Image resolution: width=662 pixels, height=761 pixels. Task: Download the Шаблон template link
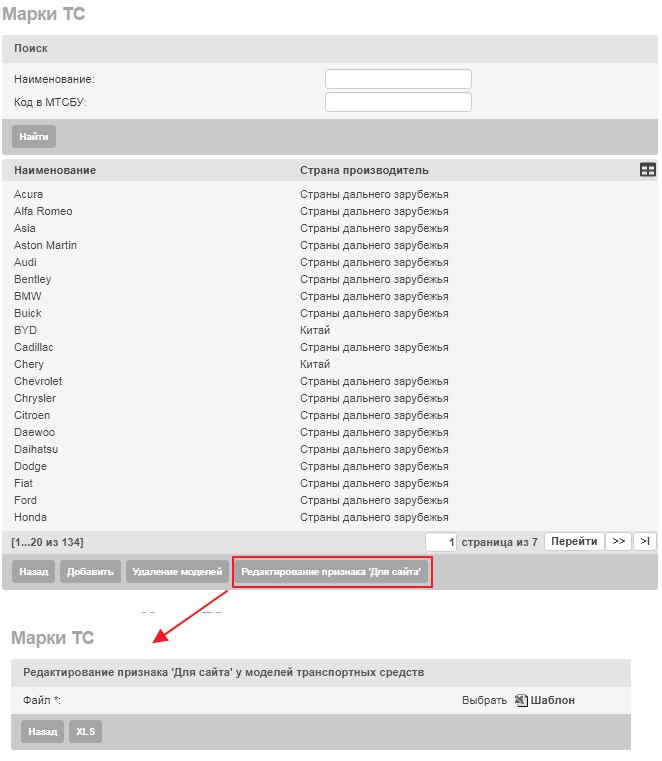click(x=552, y=700)
